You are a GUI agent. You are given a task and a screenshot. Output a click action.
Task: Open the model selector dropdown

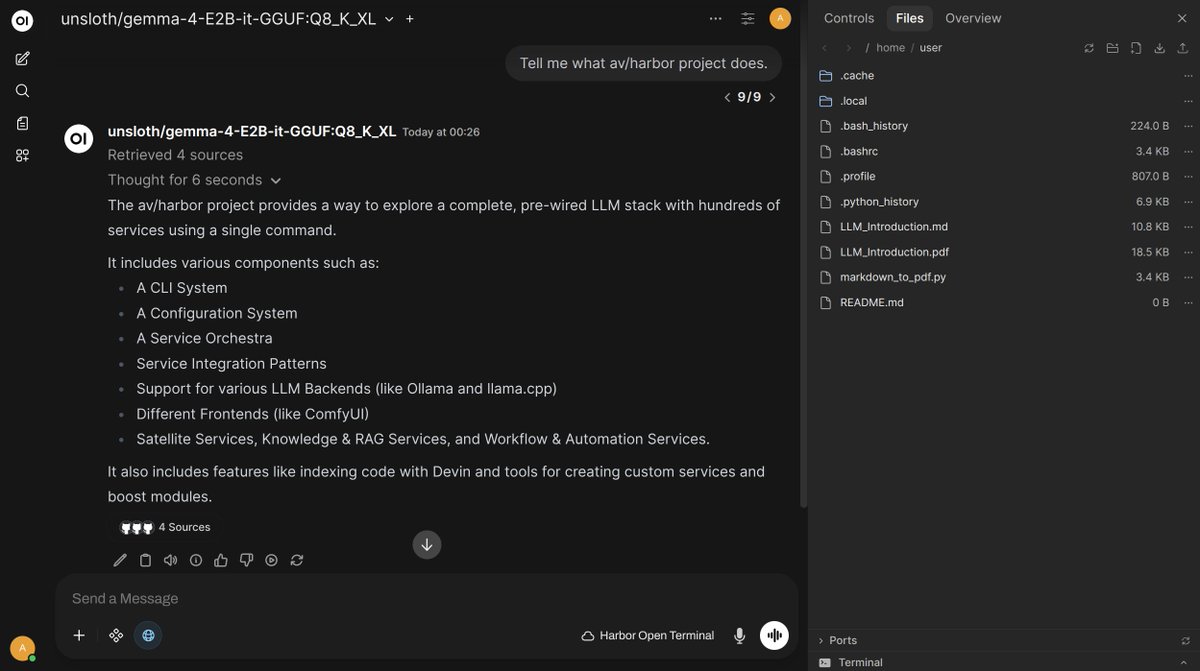coord(390,18)
